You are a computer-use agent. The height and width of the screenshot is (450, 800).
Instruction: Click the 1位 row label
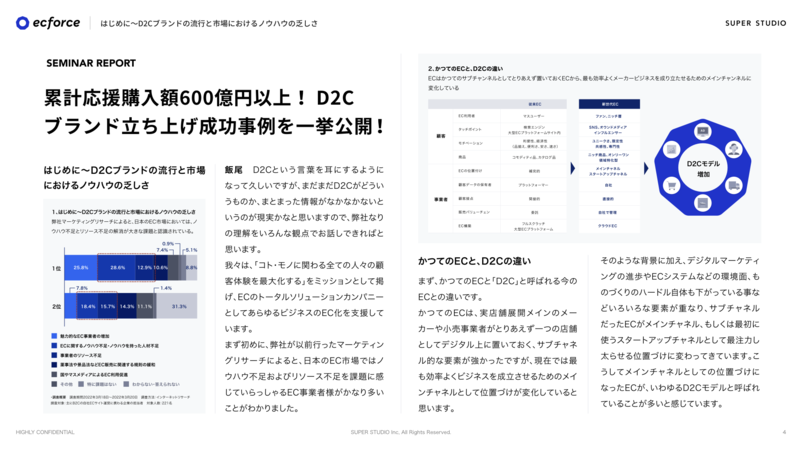(x=56, y=268)
